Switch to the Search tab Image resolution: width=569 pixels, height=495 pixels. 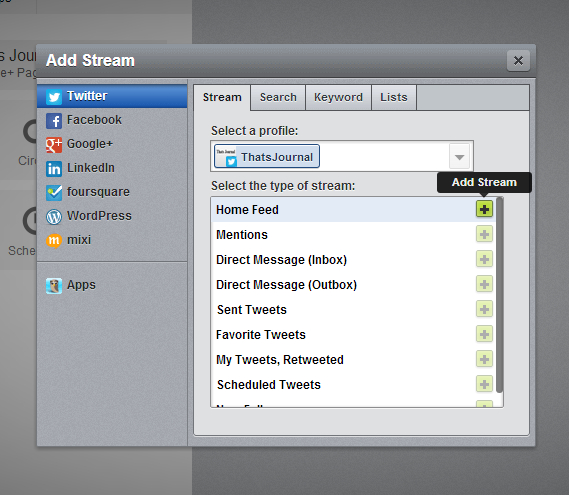278,97
